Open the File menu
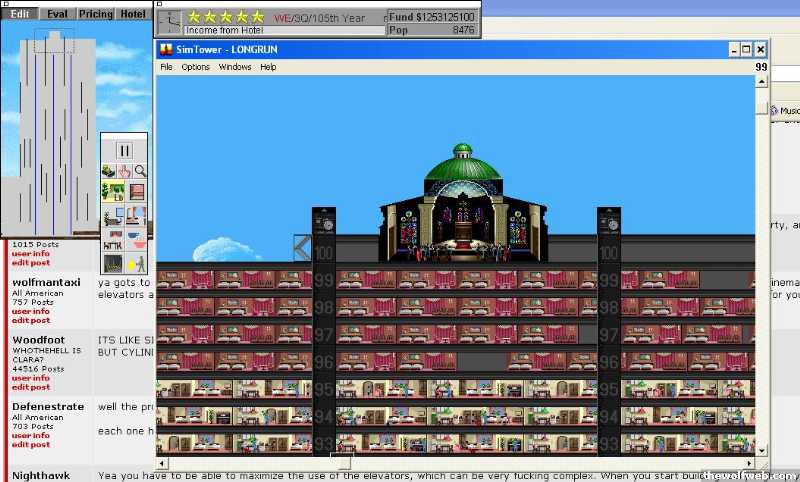800x482 pixels. 166,67
